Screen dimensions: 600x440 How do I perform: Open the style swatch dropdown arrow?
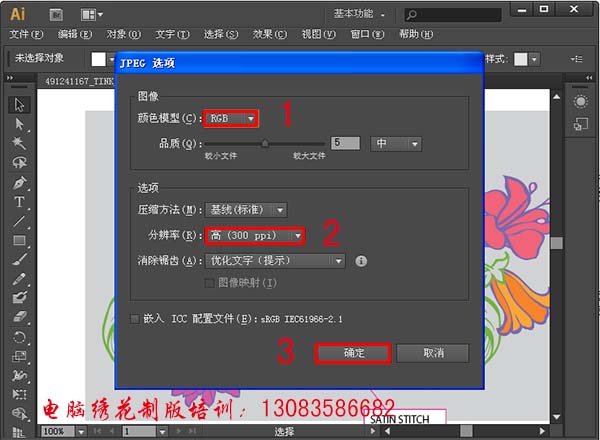(534, 59)
